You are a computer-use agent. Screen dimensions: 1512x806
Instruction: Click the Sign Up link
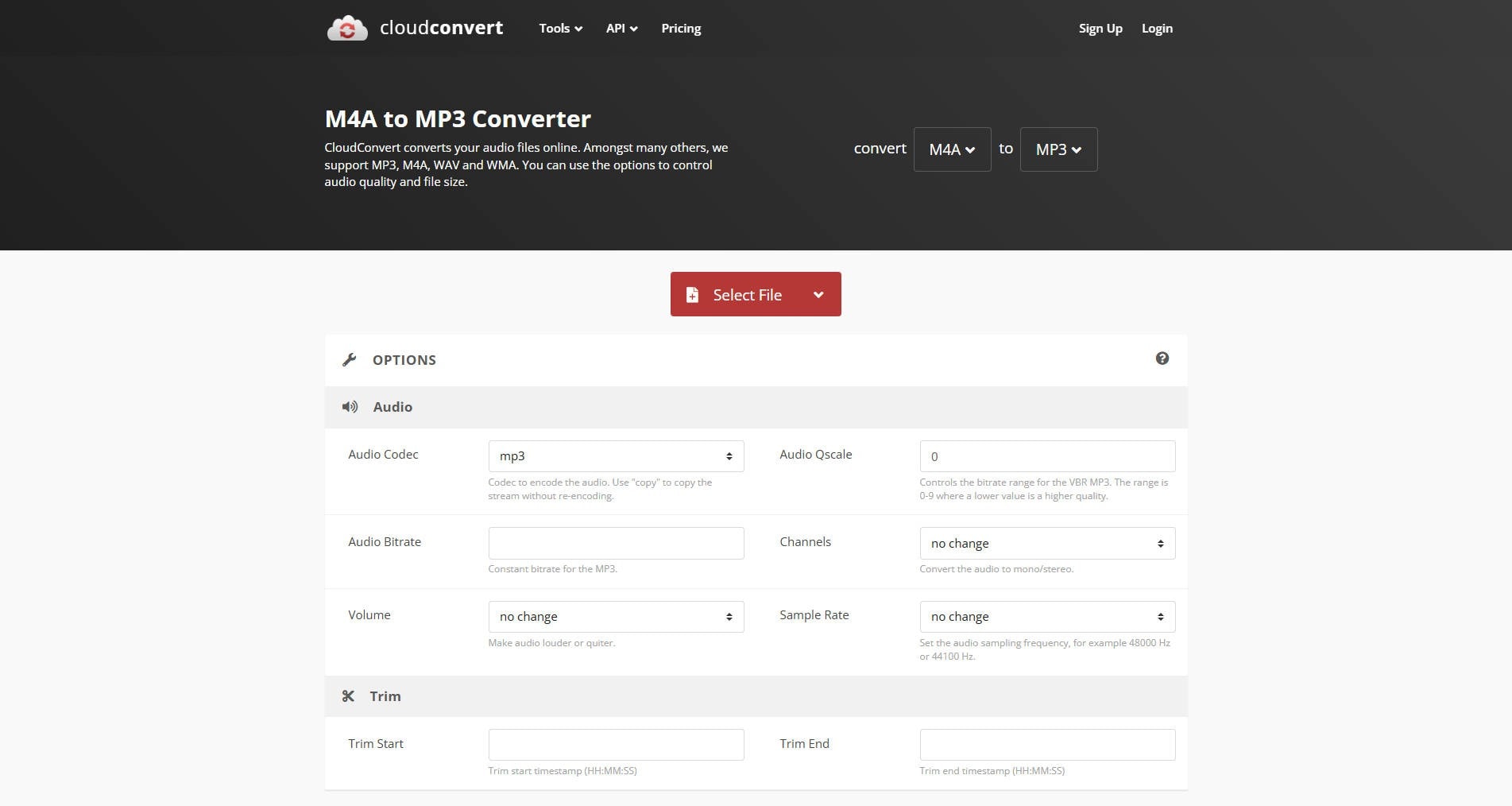coord(1100,28)
